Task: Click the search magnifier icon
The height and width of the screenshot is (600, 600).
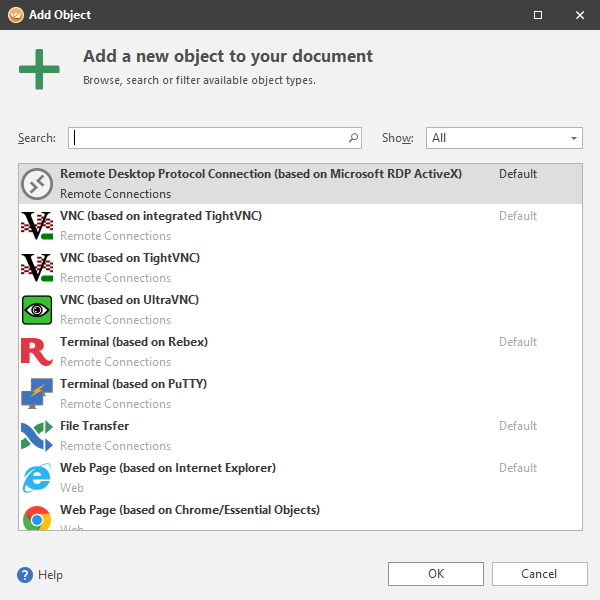Action: coord(353,138)
